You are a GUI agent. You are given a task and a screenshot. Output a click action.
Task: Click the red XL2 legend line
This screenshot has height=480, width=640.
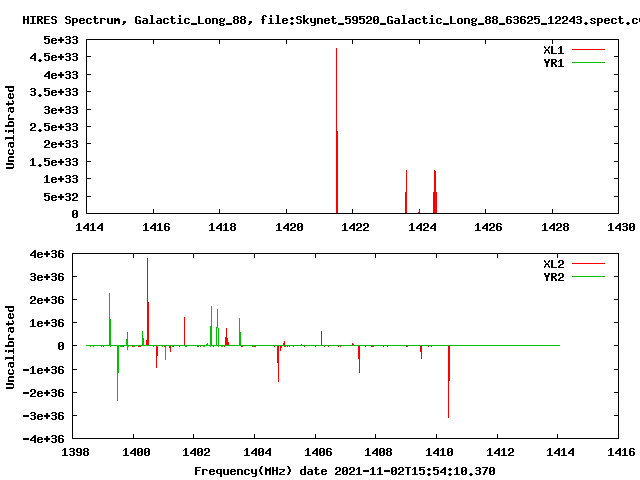[x=588, y=264]
